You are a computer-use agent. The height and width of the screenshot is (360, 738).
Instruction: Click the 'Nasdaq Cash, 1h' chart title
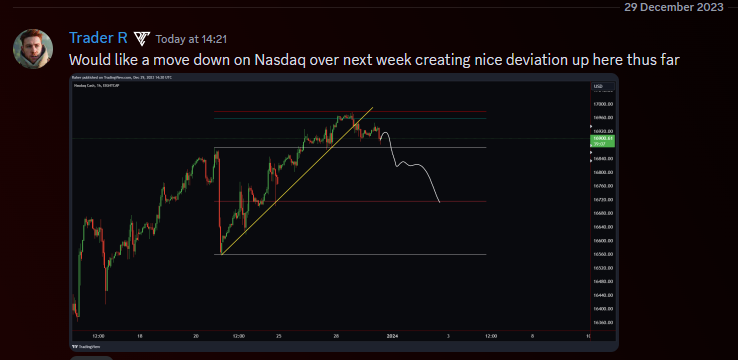coord(96,86)
